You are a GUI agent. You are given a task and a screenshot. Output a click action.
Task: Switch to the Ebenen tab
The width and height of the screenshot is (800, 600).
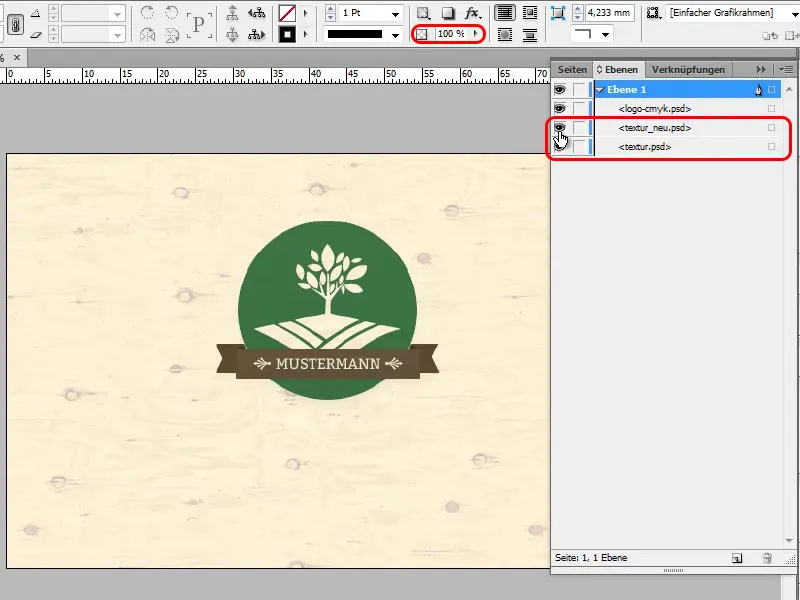(x=617, y=69)
